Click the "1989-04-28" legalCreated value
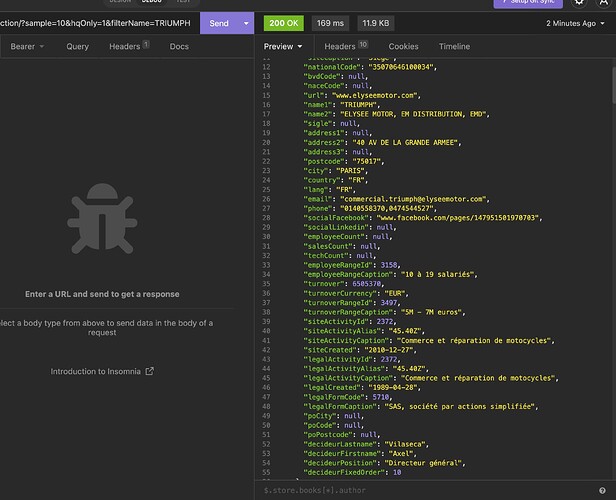 pyautogui.click(x=393, y=388)
